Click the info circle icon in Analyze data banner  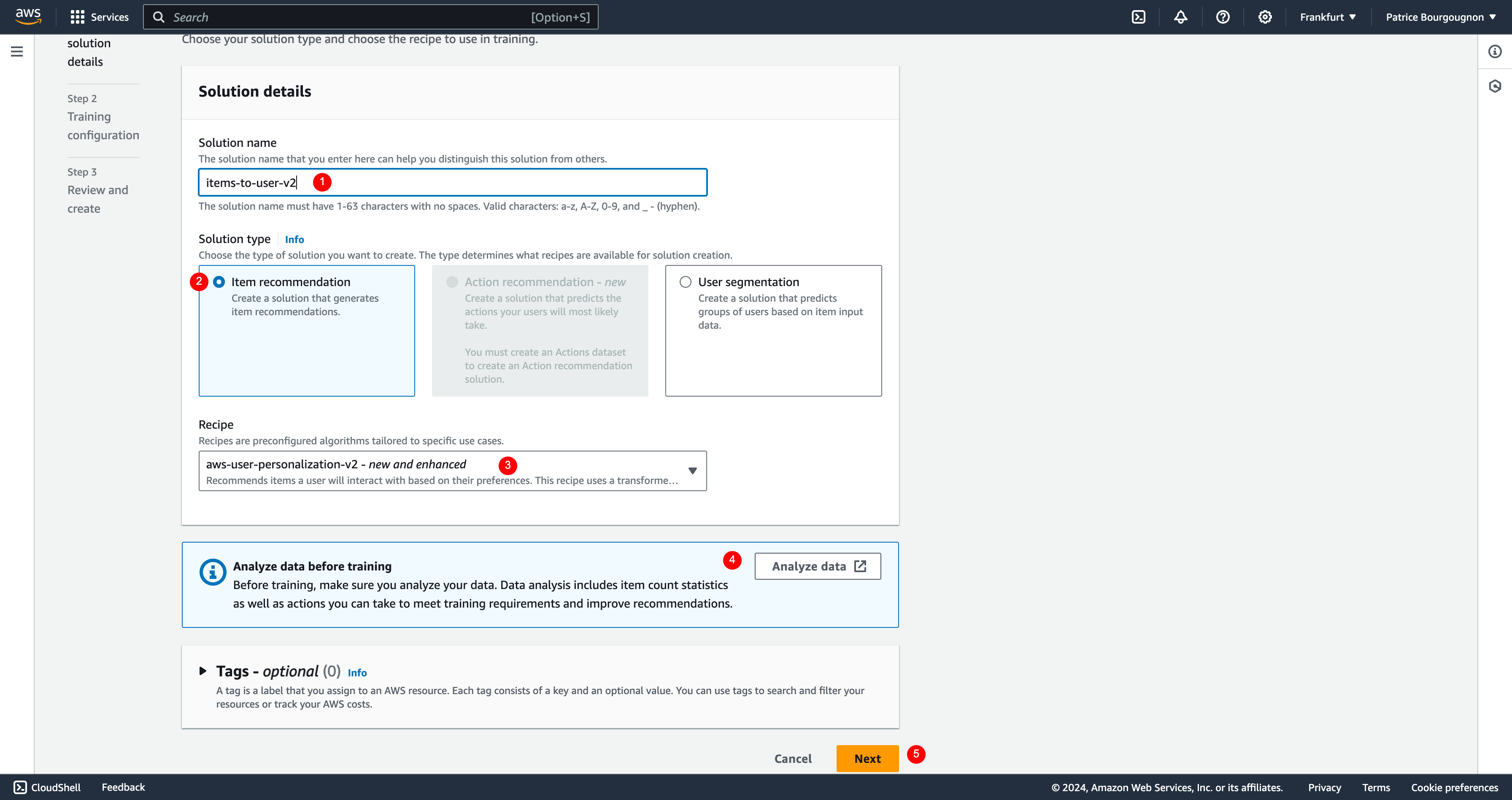pyautogui.click(x=213, y=572)
